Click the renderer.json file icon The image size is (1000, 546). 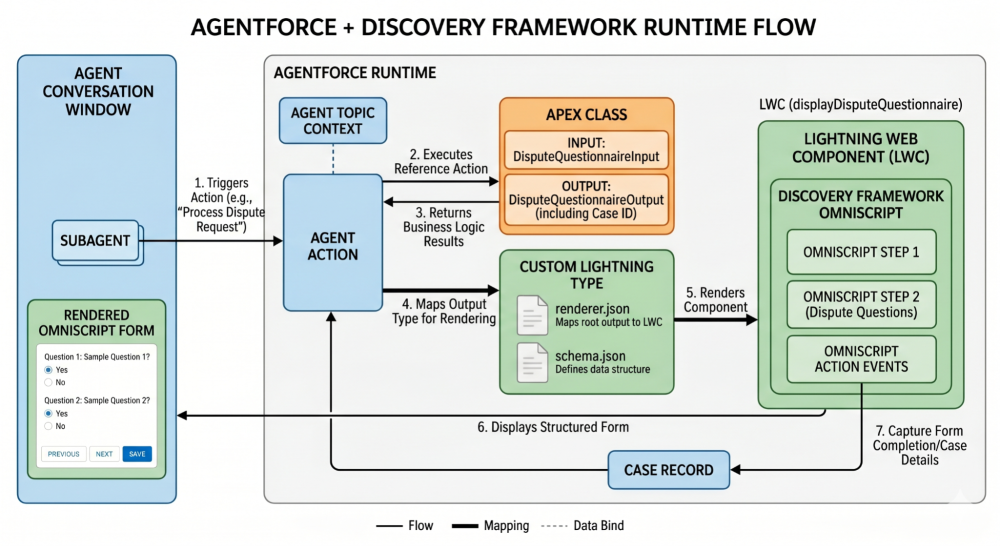[532, 315]
